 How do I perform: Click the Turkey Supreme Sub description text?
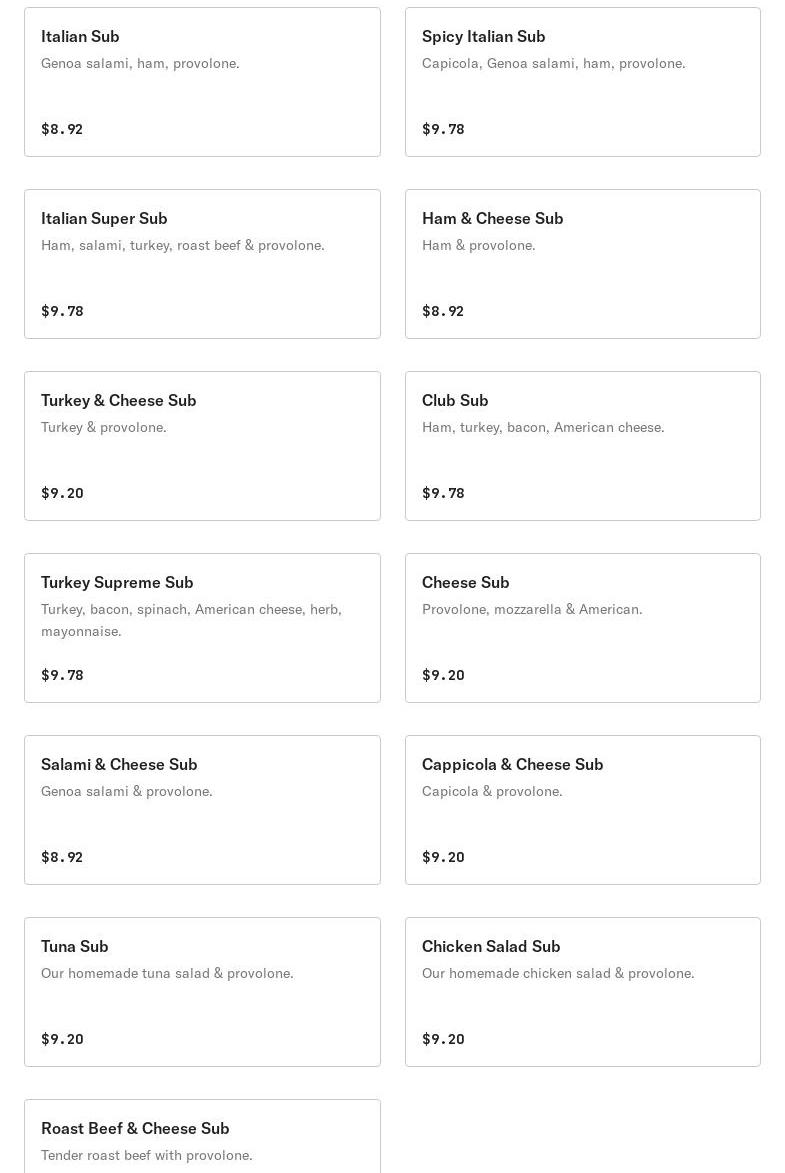tap(192, 620)
